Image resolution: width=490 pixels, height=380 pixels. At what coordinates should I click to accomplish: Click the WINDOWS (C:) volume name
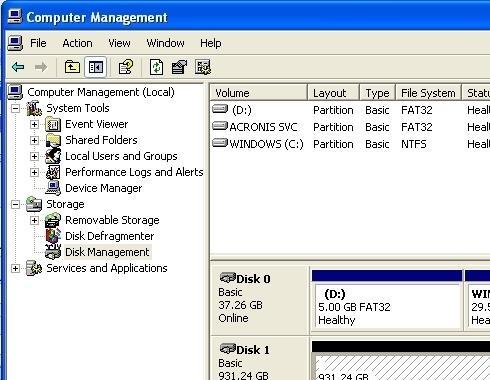coord(267,144)
